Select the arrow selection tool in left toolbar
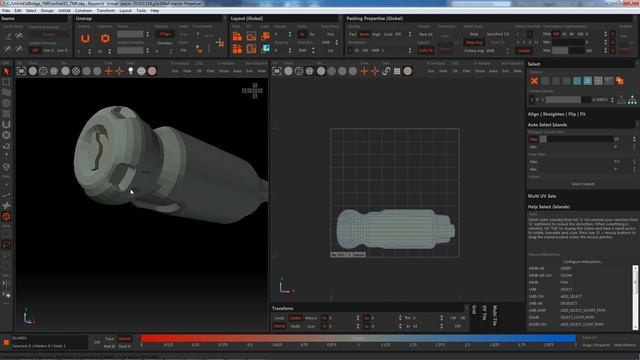640x360 pixels. pyautogui.click(x=6, y=71)
